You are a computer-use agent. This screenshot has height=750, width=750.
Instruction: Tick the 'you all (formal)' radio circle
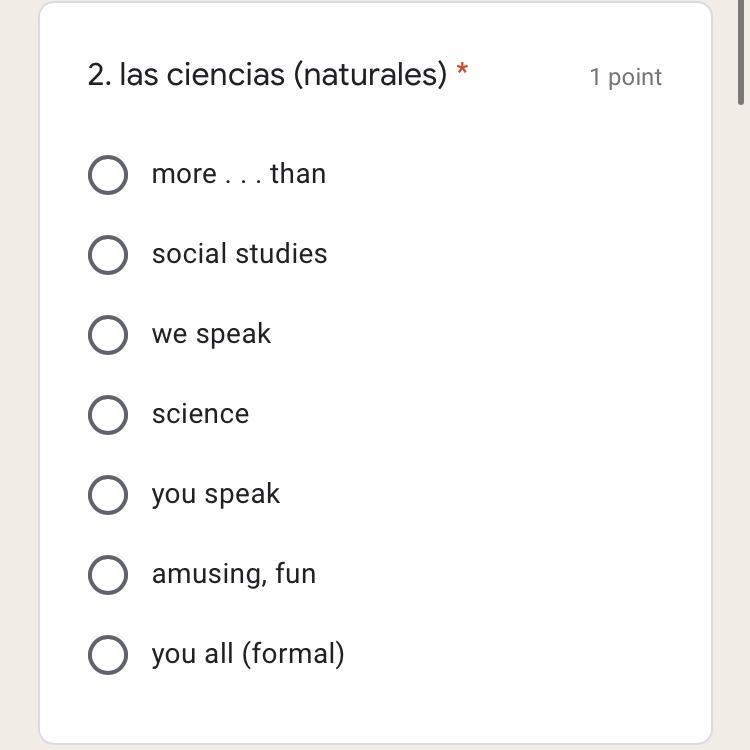[108, 655]
